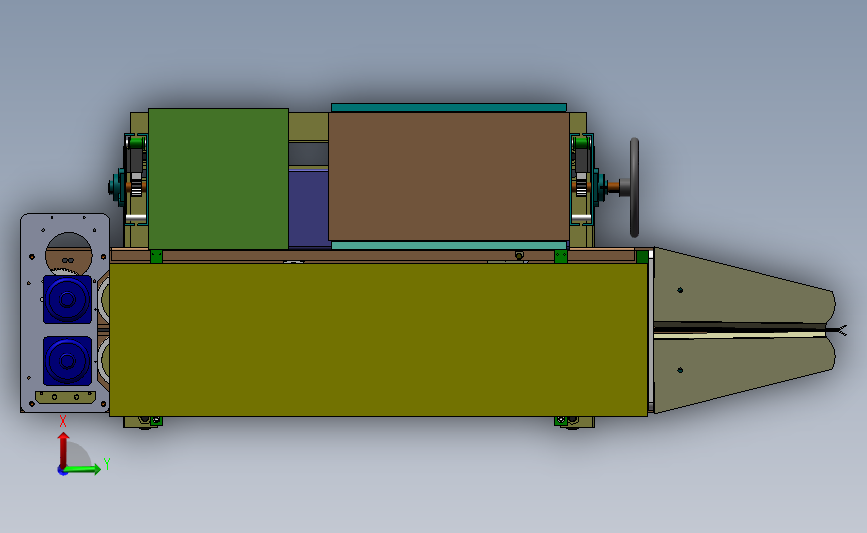Select the large olive-yellow front cover
The image size is (867, 533).
(x=378, y=339)
